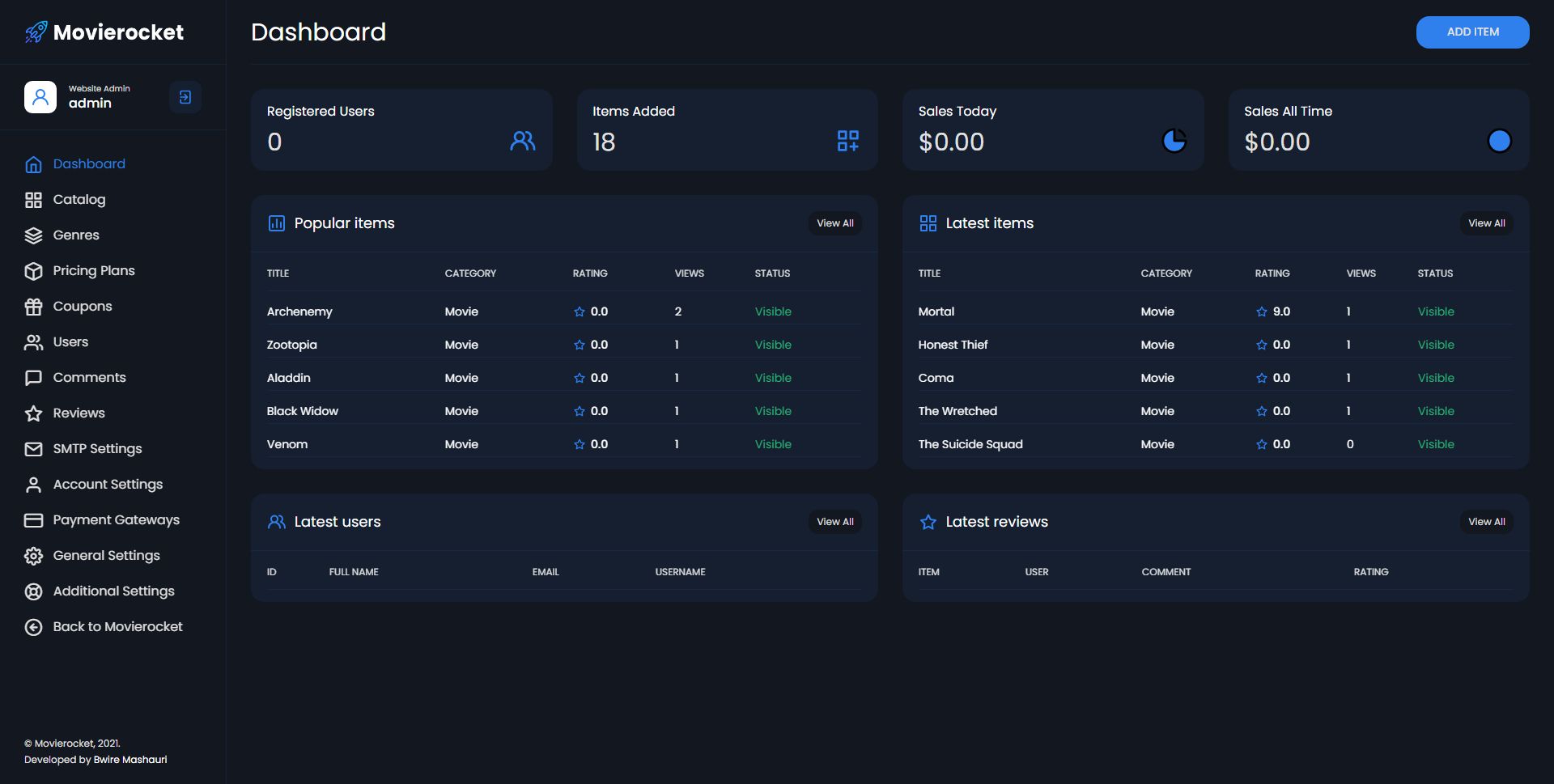Navigate to Payment Gateways

117,519
